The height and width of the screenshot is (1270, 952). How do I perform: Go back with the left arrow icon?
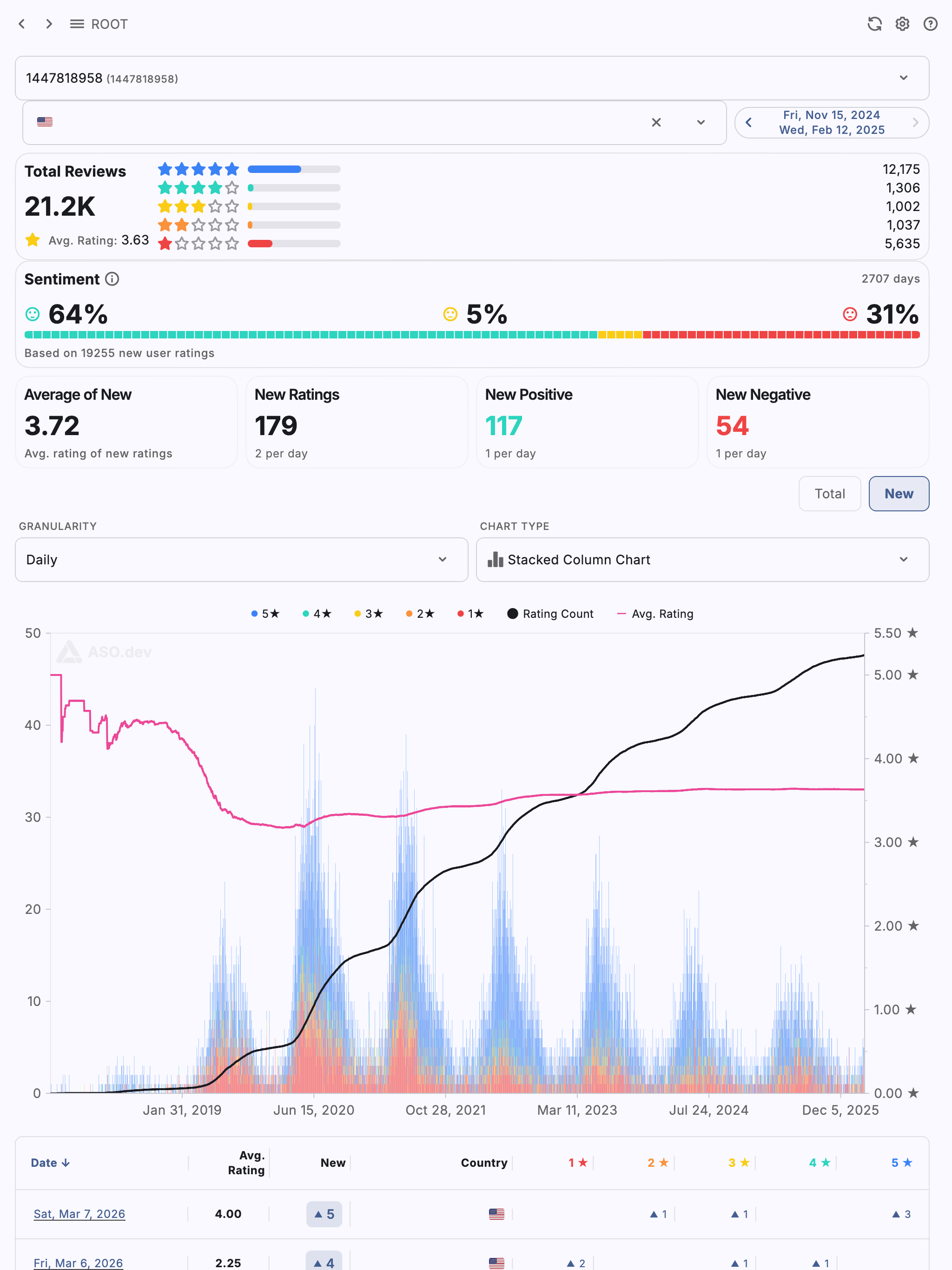point(22,24)
